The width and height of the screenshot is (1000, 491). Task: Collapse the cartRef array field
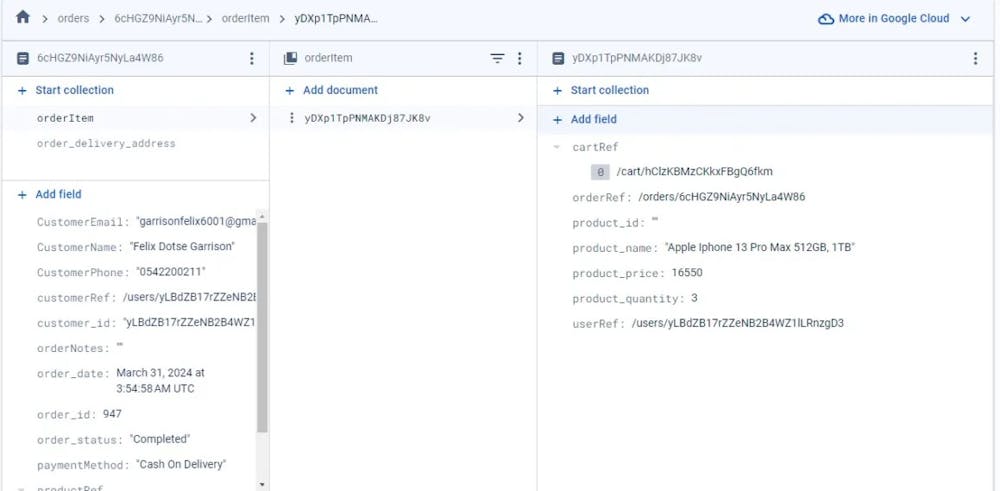click(557, 147)
